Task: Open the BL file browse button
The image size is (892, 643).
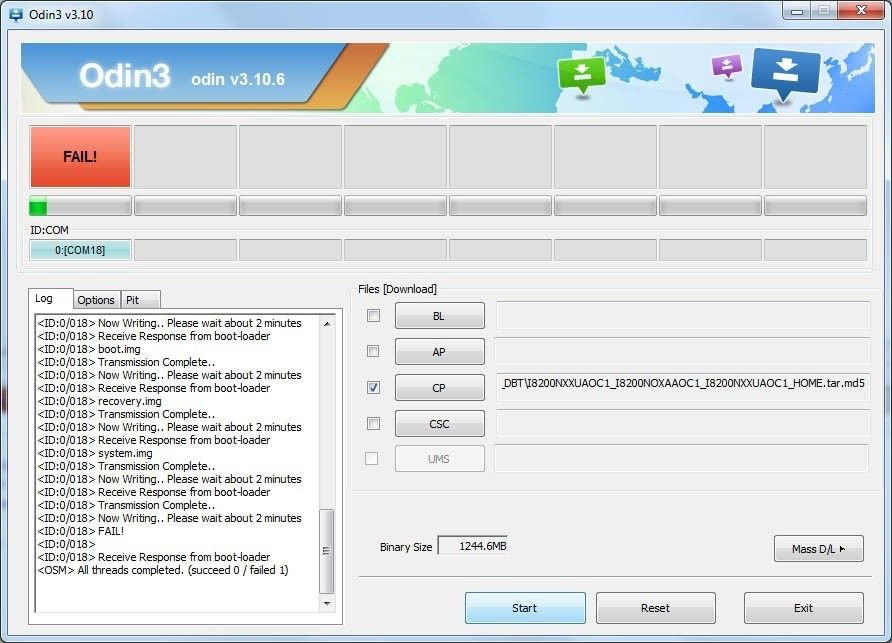Action: tap(440, 316)
